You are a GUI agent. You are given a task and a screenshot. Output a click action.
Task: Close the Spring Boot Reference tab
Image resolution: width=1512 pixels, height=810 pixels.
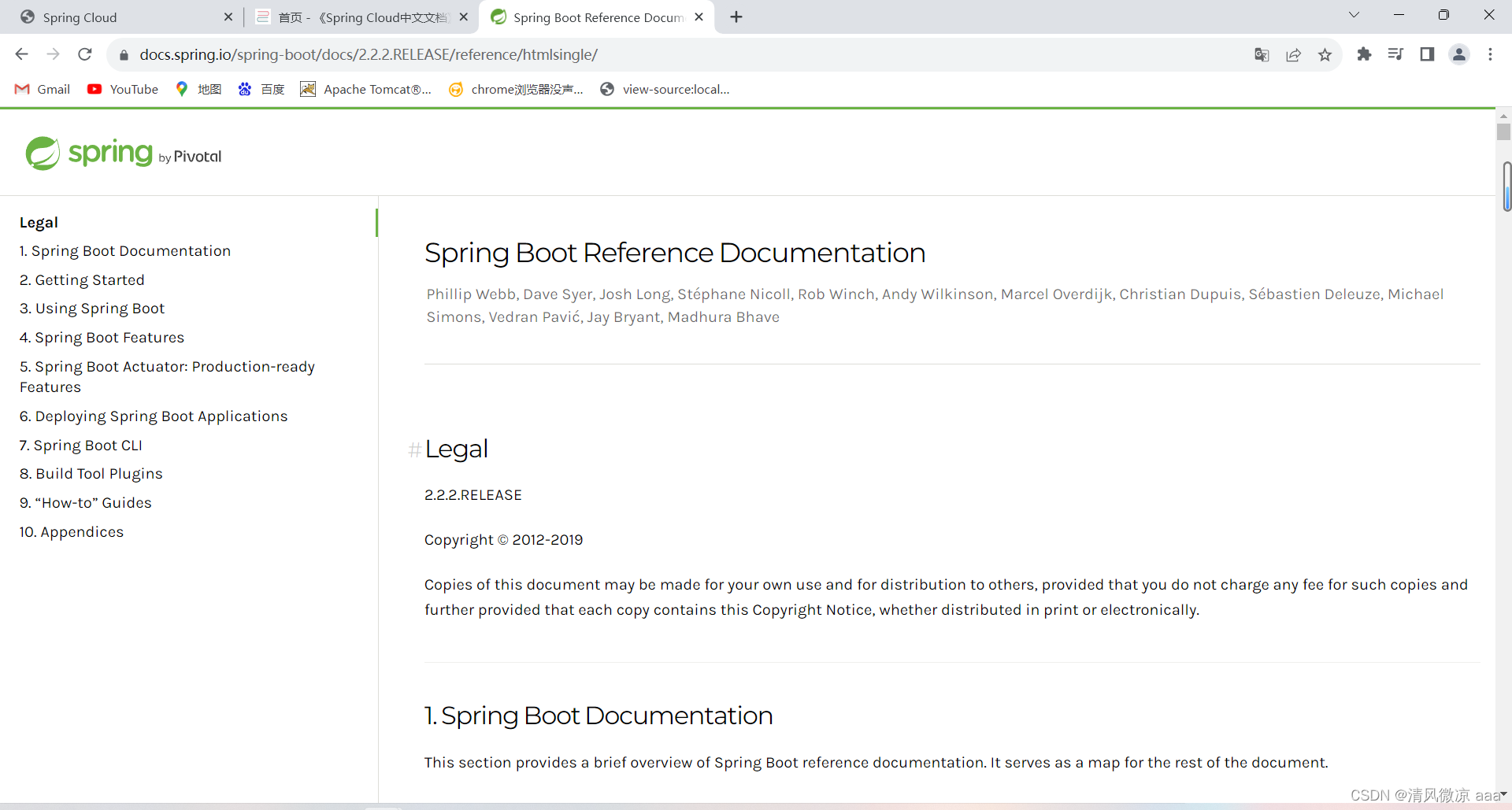(x=699, y=17)
